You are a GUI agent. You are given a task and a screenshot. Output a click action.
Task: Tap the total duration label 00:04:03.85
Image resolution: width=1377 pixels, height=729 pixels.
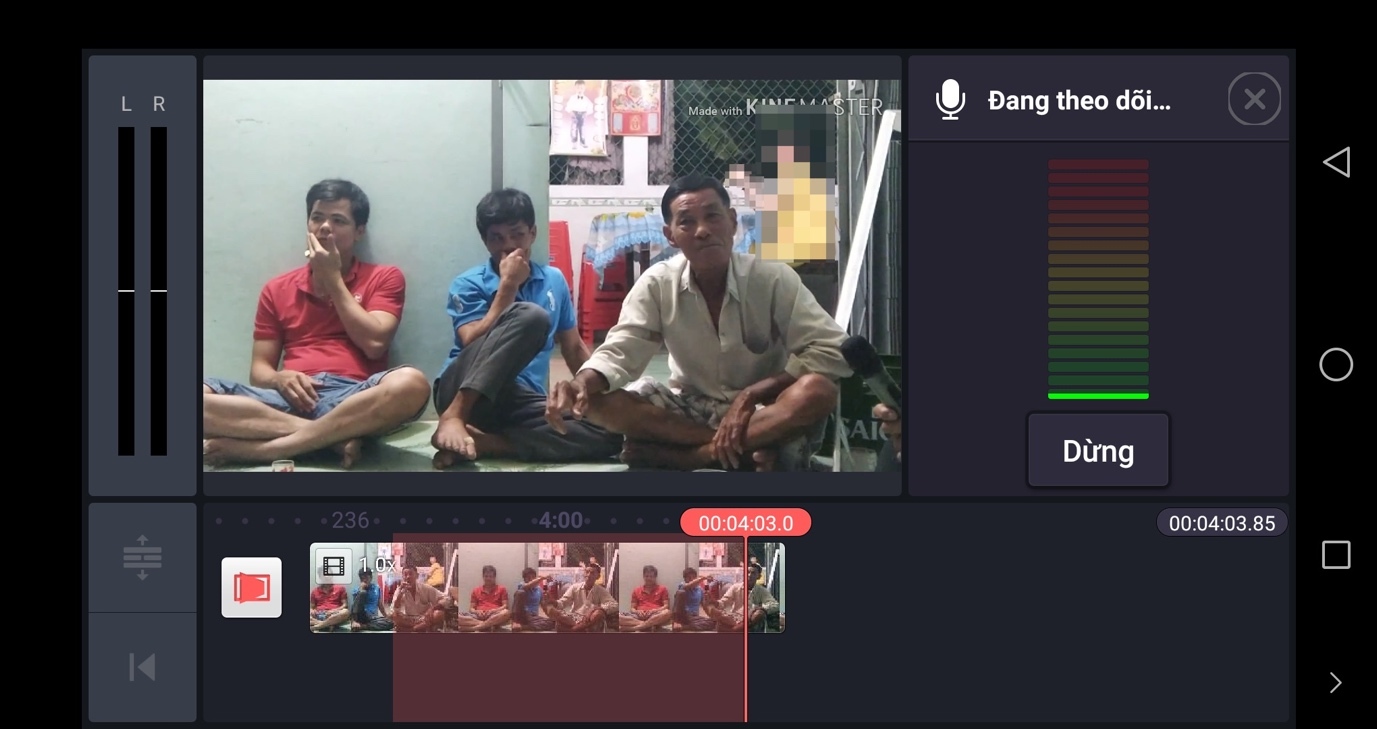click(1221, 523)
